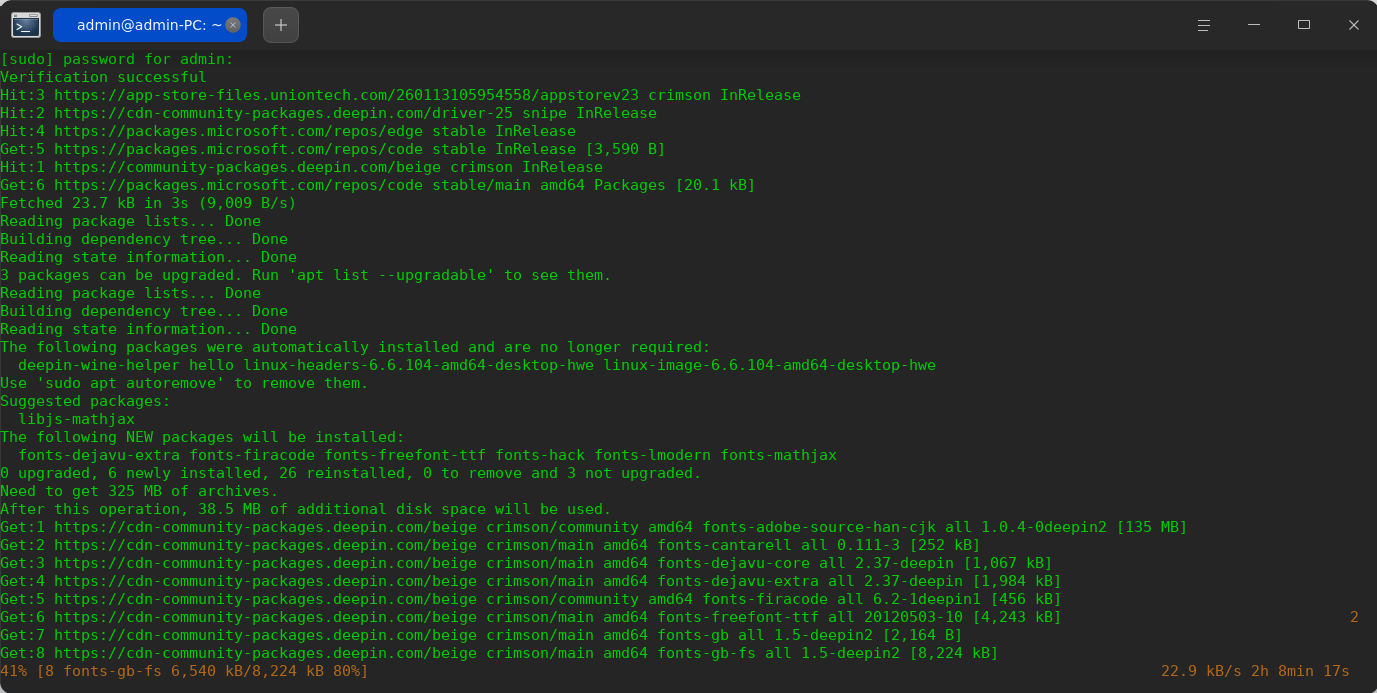The width and height of the screenshot is (1377, 693).
Task: Click the fonts-dejavu-extra fonts-firacode package list line
Action: tap(427, 455)
